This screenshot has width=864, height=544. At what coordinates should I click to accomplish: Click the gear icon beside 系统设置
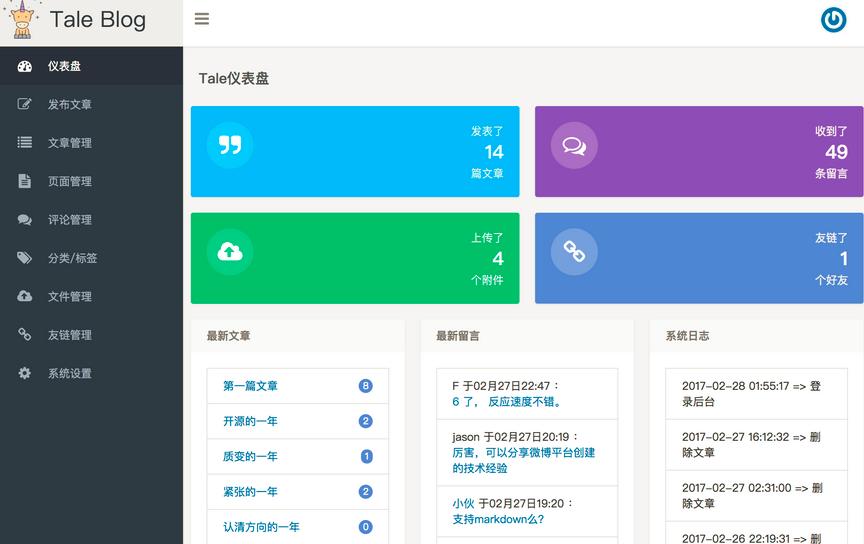pyautogui.click(x=25, y=373)
